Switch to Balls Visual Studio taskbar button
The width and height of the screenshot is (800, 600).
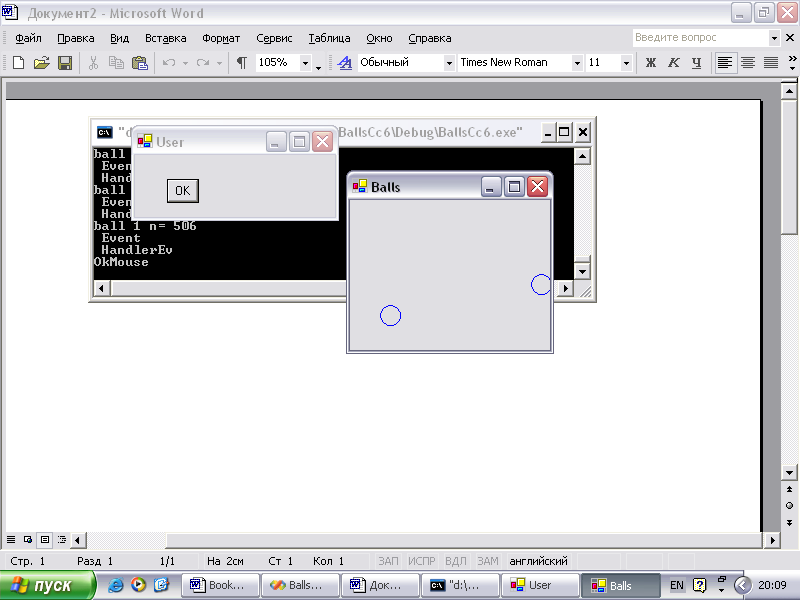pyautogui.click(x=301, y=585)
